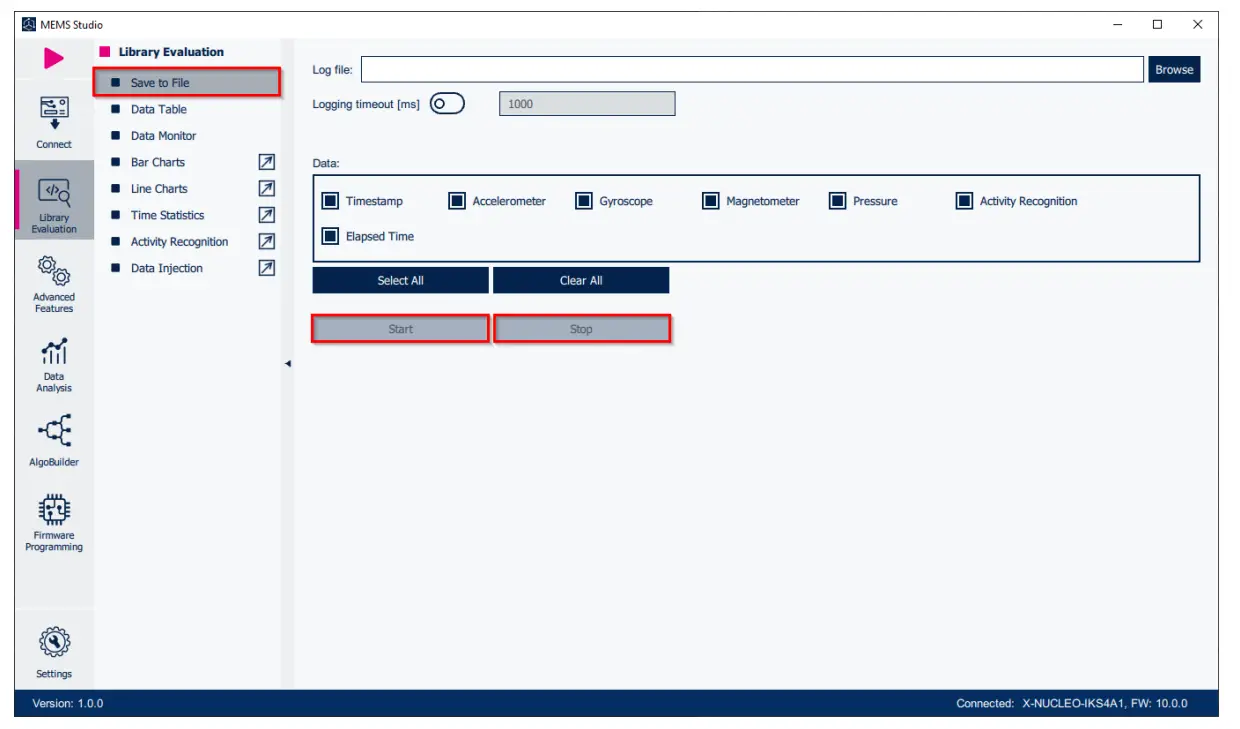Uncheck the Elapsed Time checkbox

click(330, 237)
